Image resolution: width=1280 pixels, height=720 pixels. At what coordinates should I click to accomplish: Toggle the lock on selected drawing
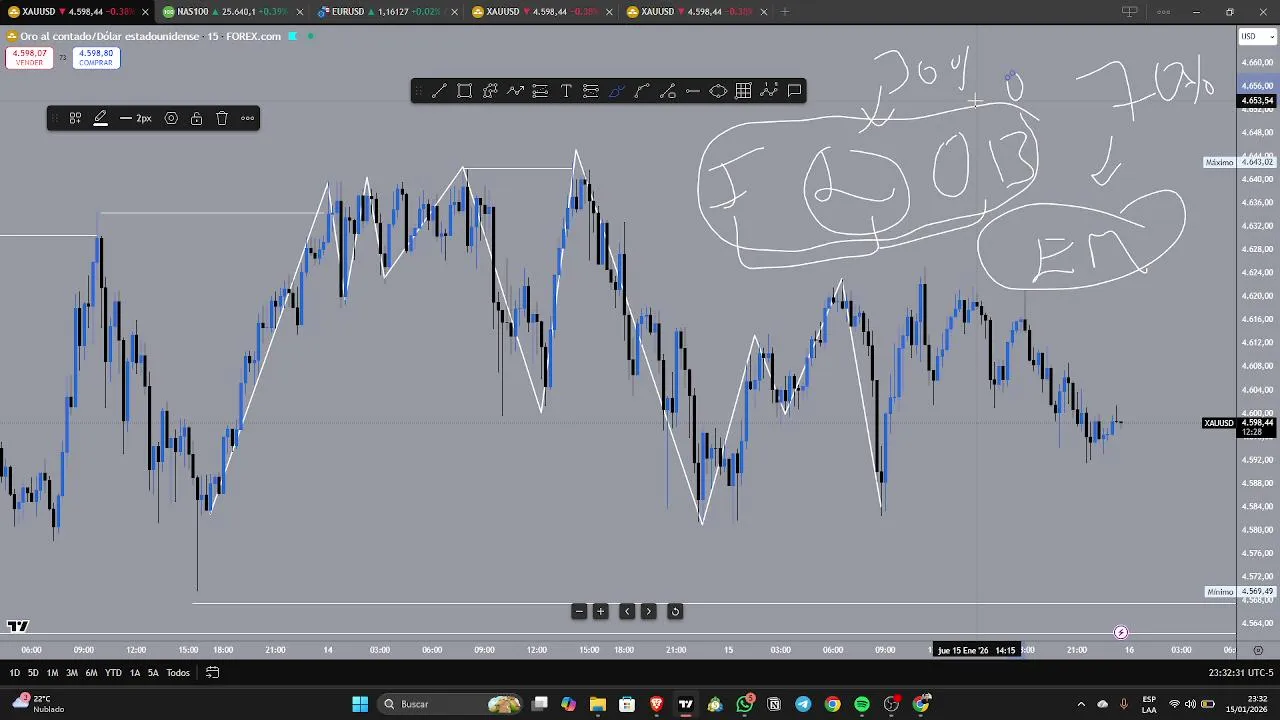click(x=196, y=118)
